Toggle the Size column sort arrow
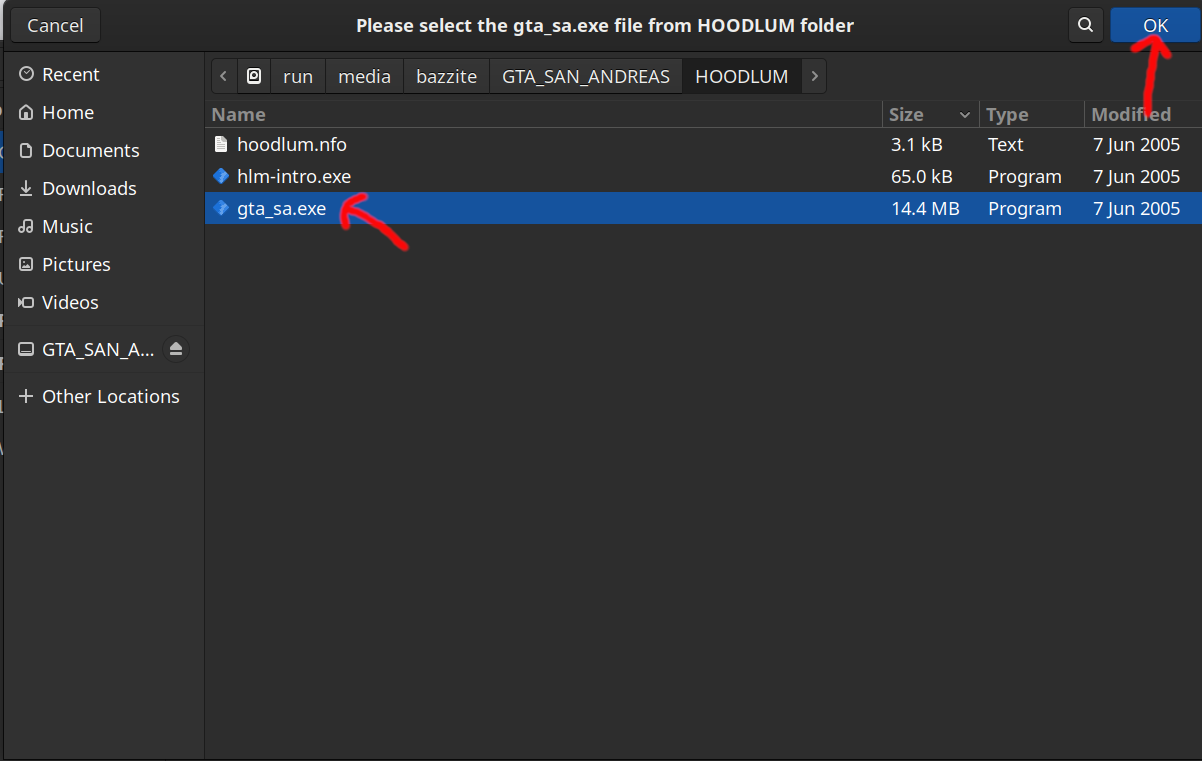Screen dimensions: 1202x761 pos(965,115)
